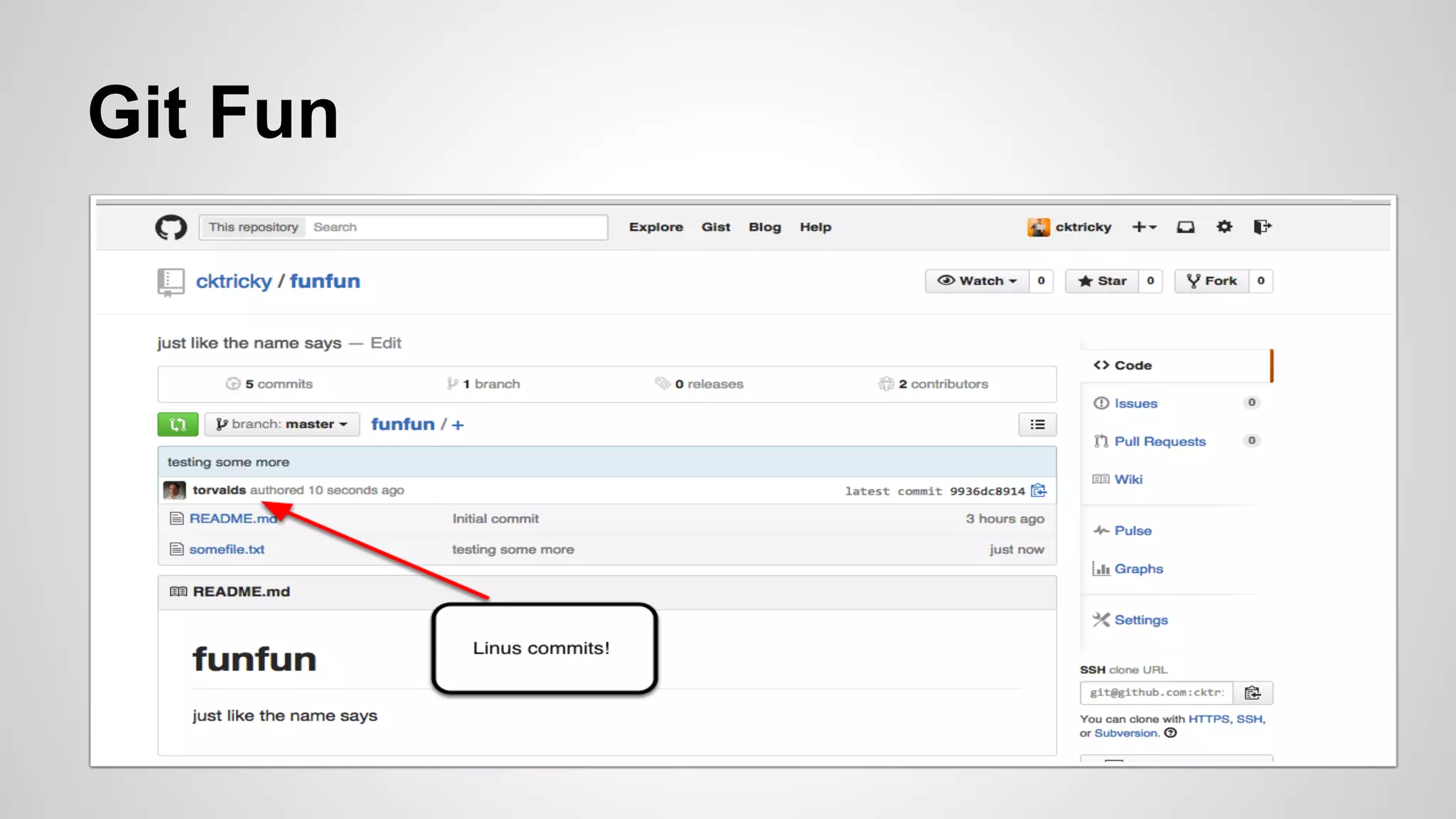
Task: Open the somefile.txt file
Action: pyautogui.click(x=227, y=550)
